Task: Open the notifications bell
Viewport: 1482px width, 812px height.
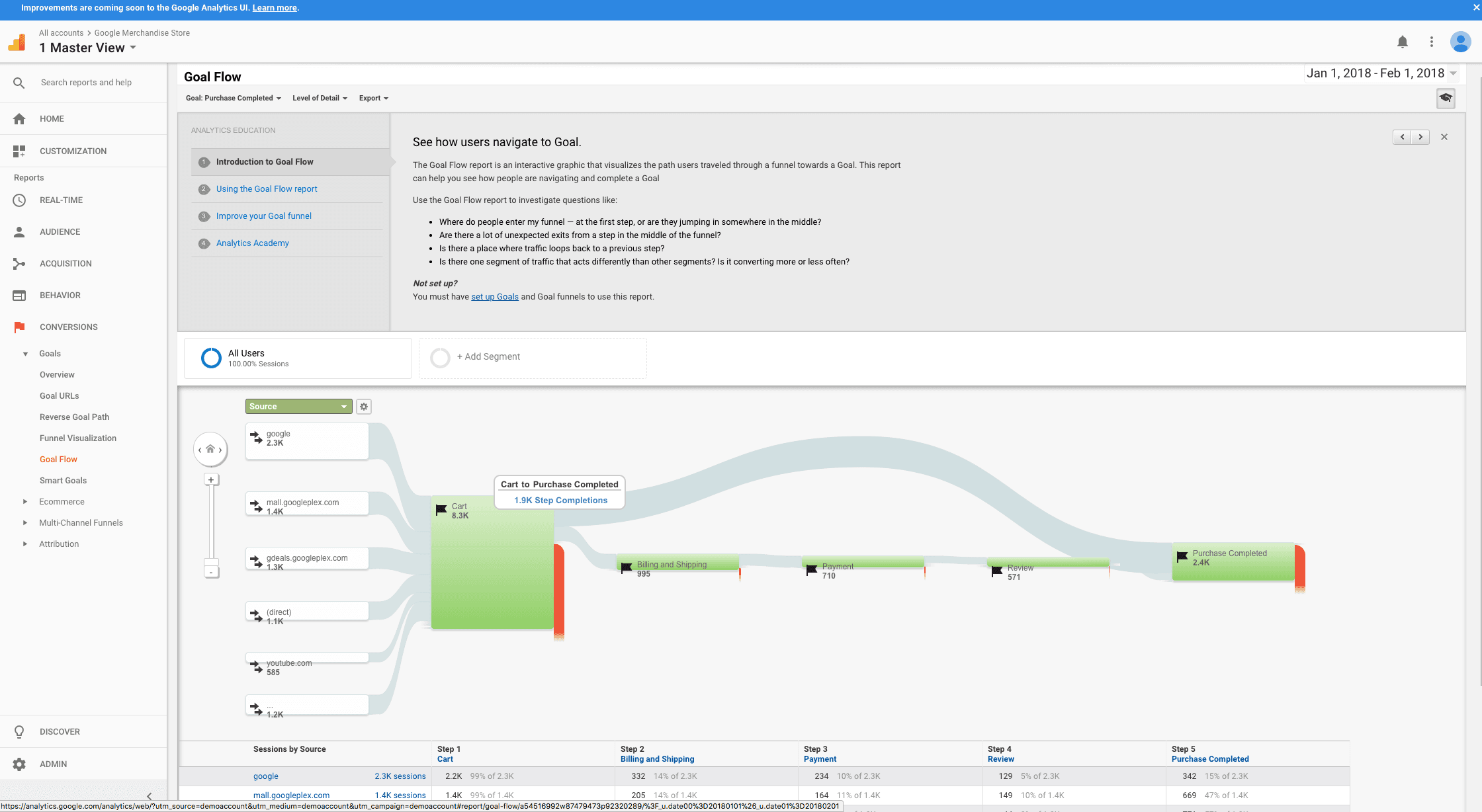Action: click(1402, 42)
